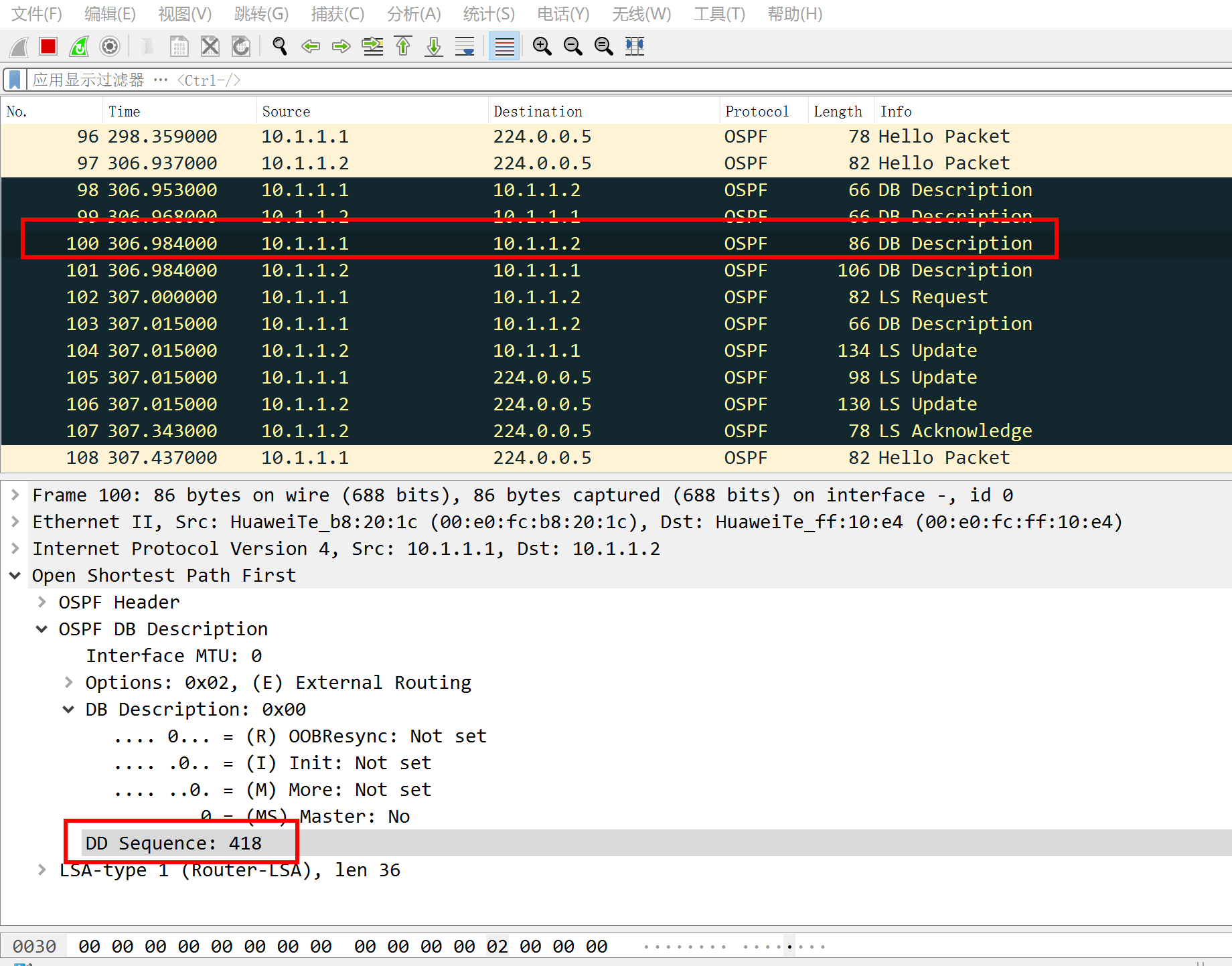
Task: Toggle auto-scroll to last packet
Action: point(465,46)
